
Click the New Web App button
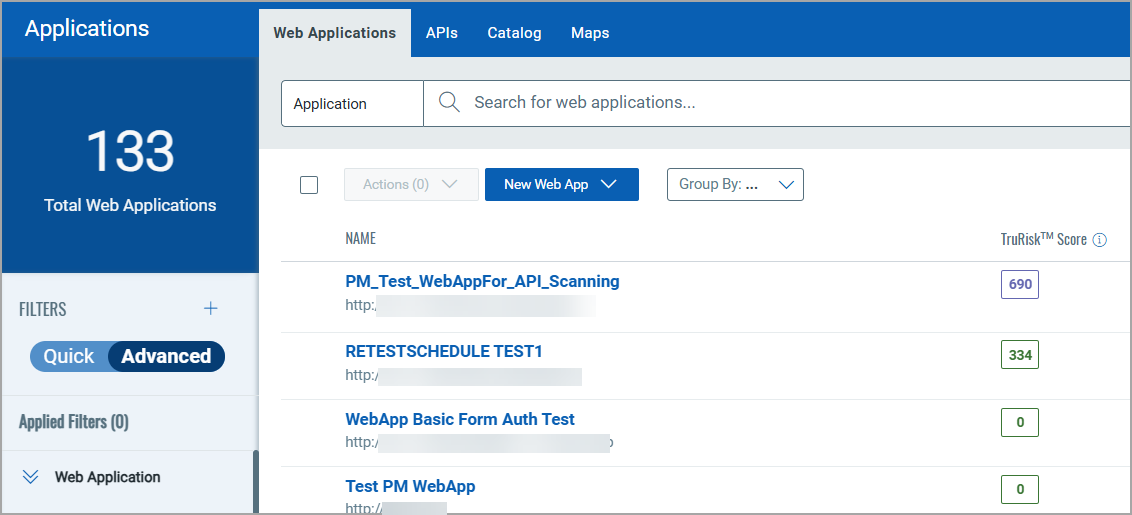tap(561, 184)
